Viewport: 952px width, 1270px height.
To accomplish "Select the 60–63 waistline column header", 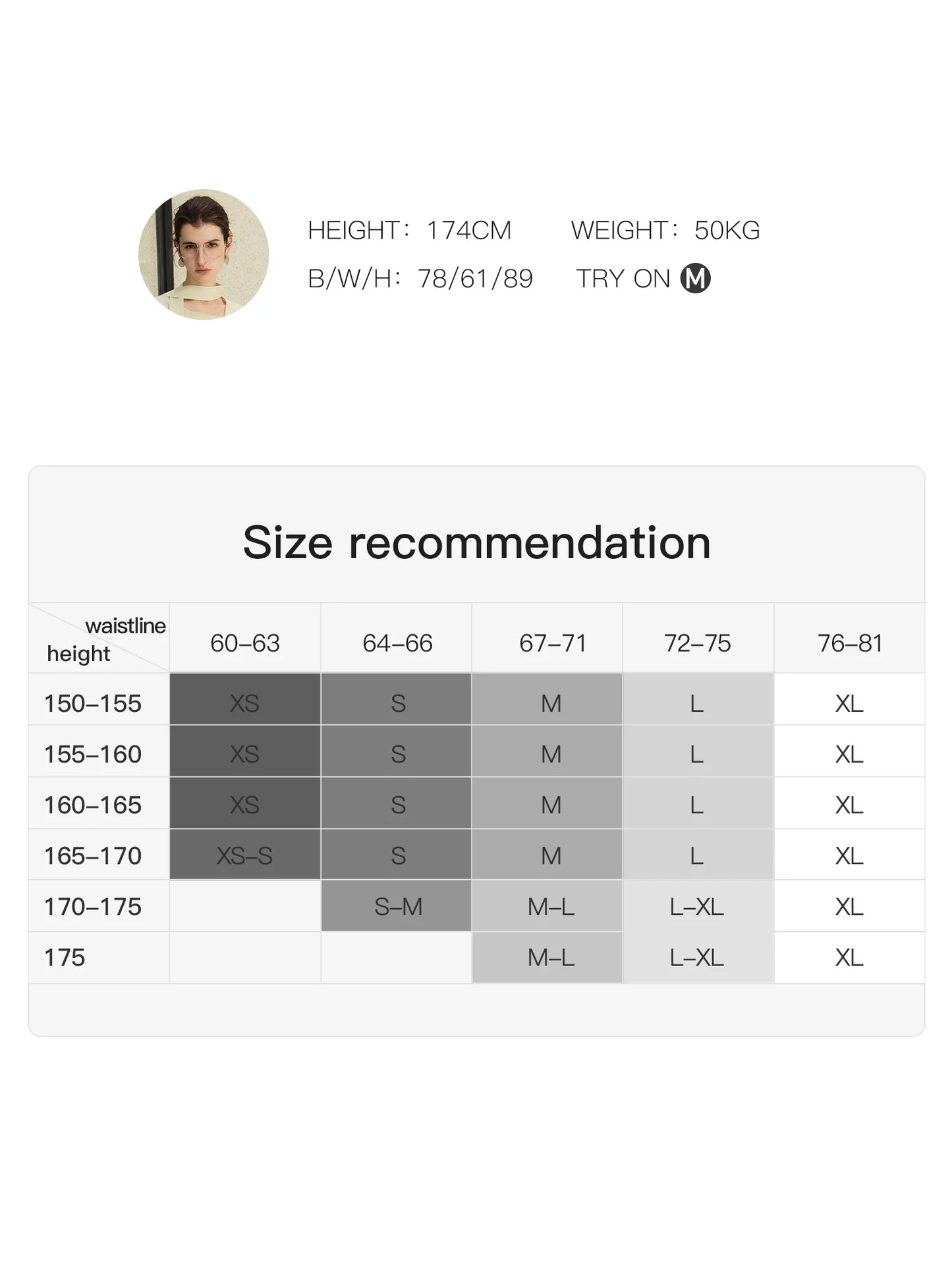I will (245, 643).
